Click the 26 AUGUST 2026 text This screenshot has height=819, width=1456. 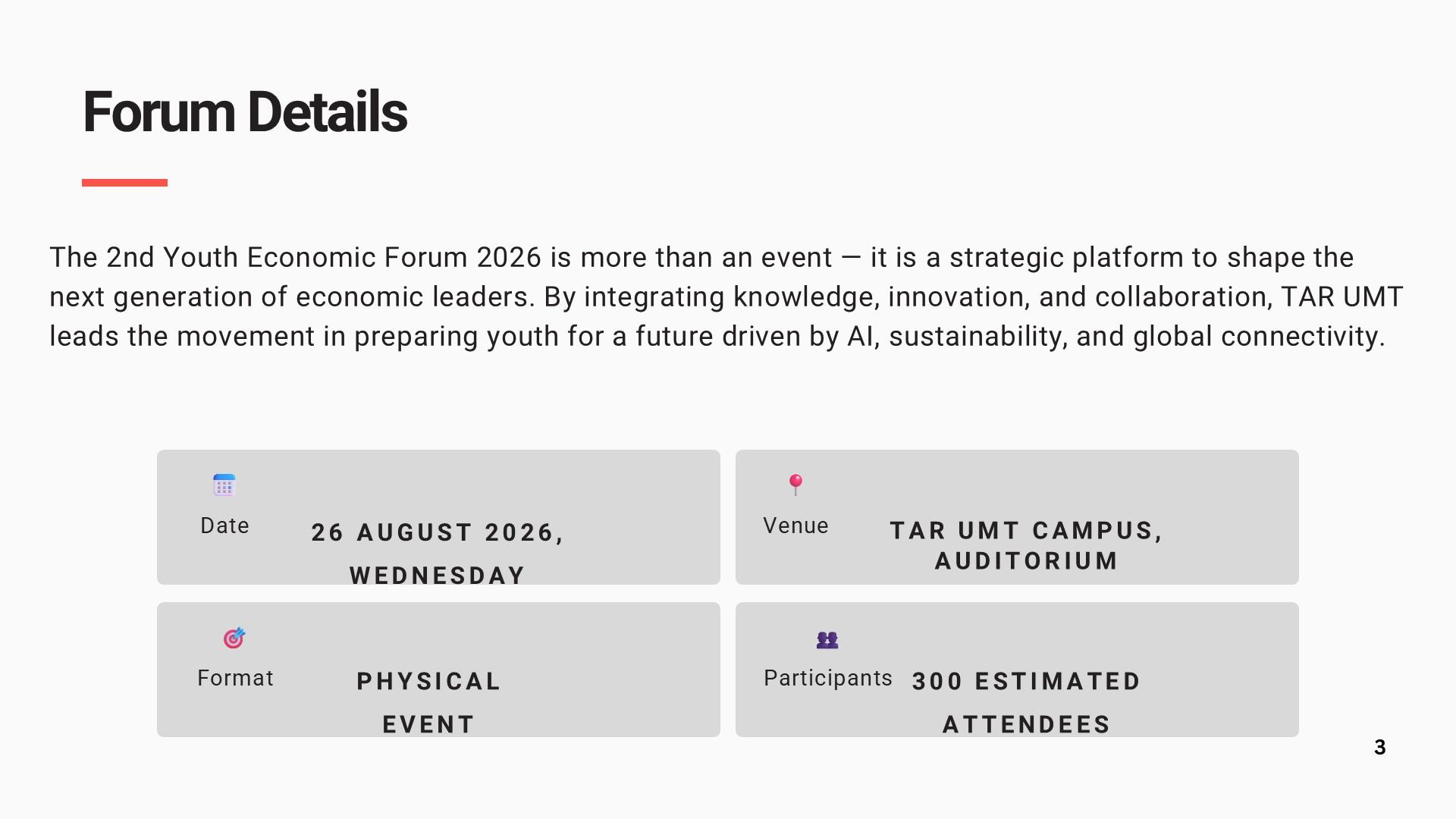coord(438,532)
